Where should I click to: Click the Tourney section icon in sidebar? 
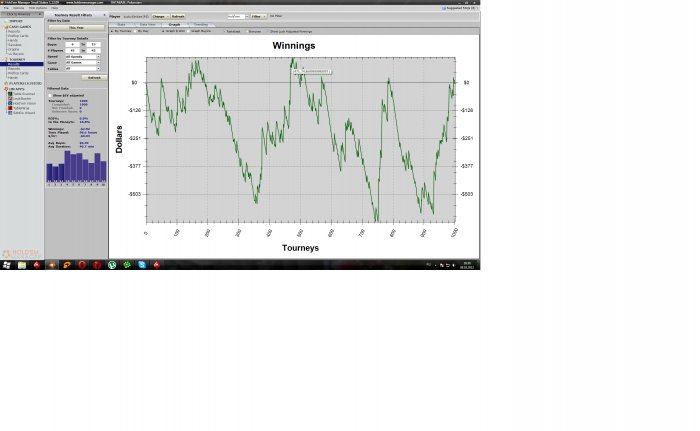[6, 59]
